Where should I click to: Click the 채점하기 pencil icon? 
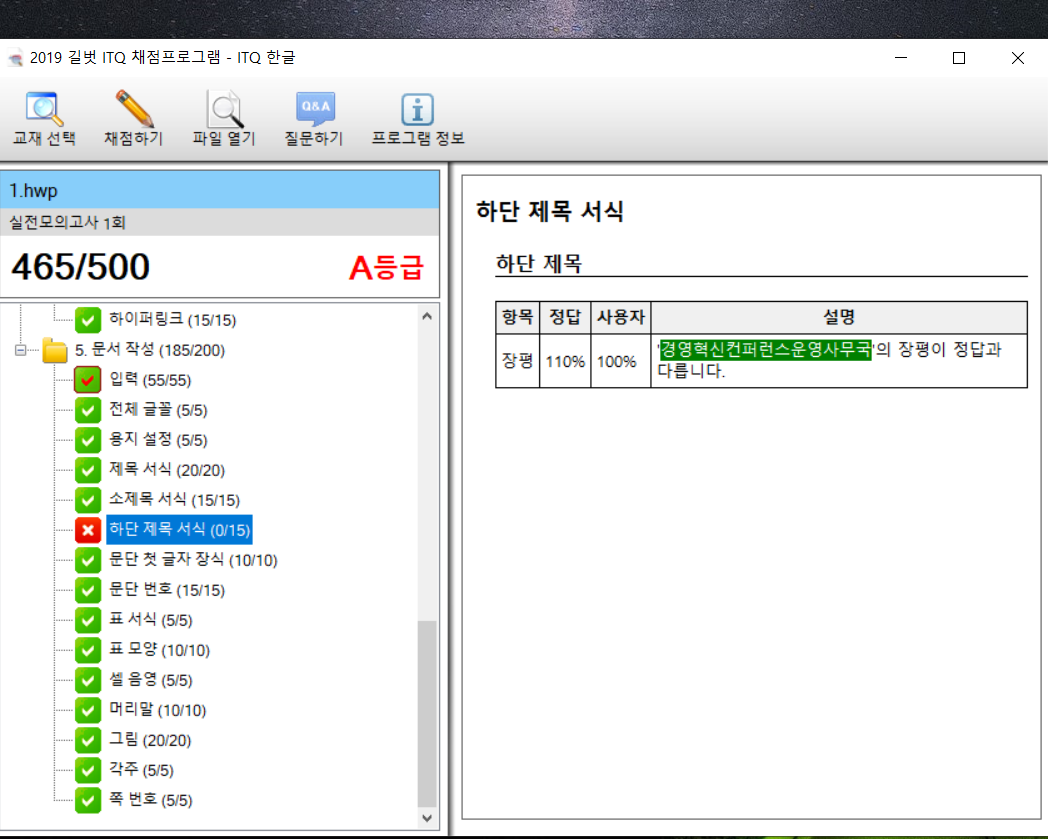[133, 108]
